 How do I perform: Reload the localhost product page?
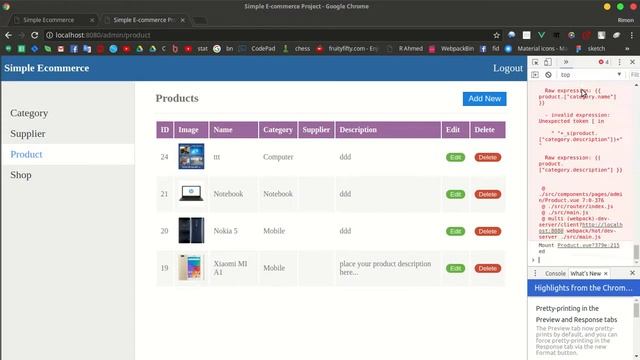(x=35, y=36)
